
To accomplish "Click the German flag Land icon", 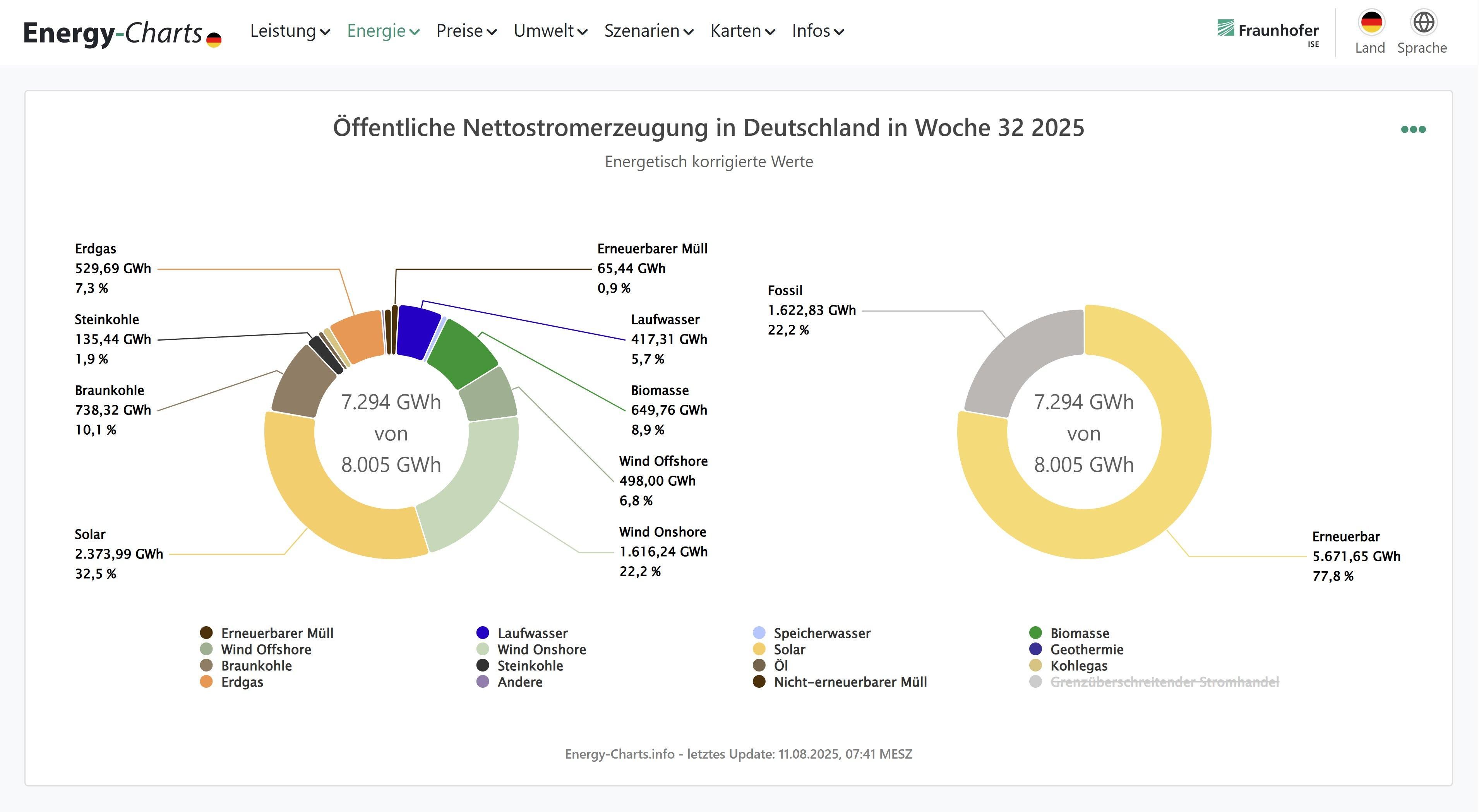I will pos(1371,23).
